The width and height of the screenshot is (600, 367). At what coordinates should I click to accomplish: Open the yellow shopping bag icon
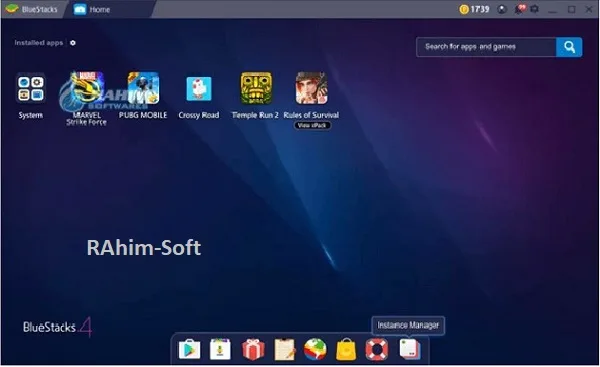[x=346, y=349]
